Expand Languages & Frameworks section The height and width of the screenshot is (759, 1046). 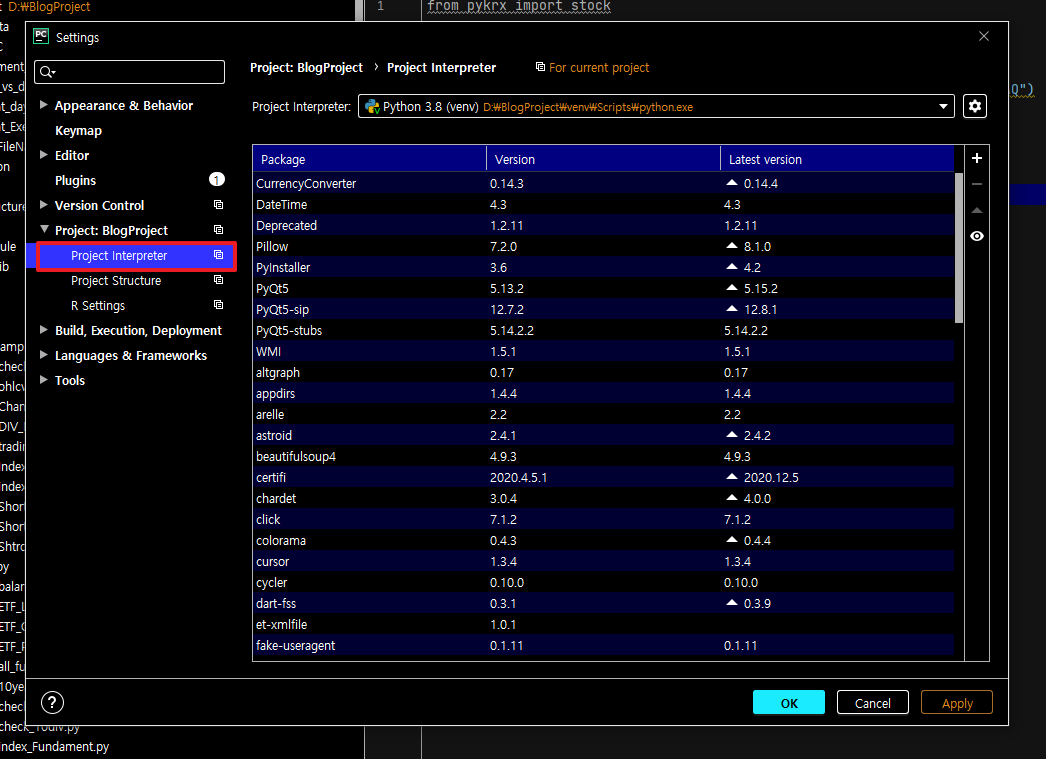[43, 355]
